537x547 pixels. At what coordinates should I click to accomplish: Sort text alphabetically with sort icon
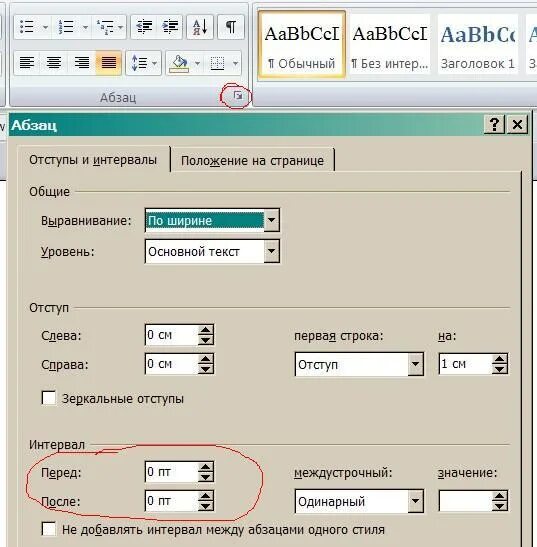(x=200, y=27)
